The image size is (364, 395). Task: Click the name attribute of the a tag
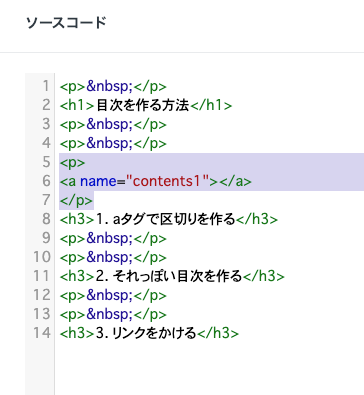pyautogui.click(x=98, y=181)
